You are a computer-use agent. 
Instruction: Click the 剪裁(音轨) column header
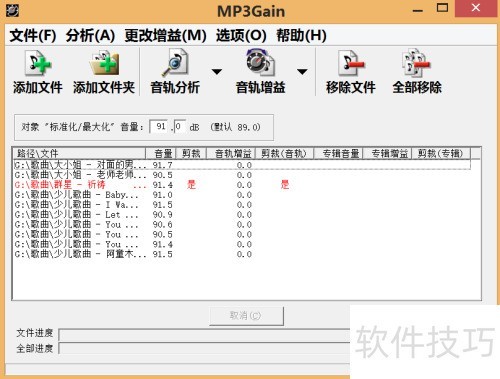pyautogui.click(x=284, y=153)
